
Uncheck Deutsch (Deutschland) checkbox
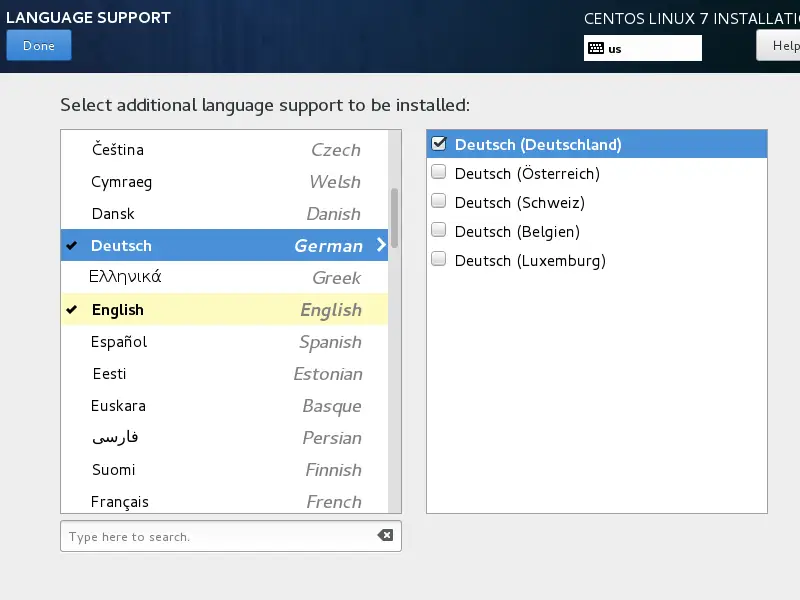click(439, 144)
